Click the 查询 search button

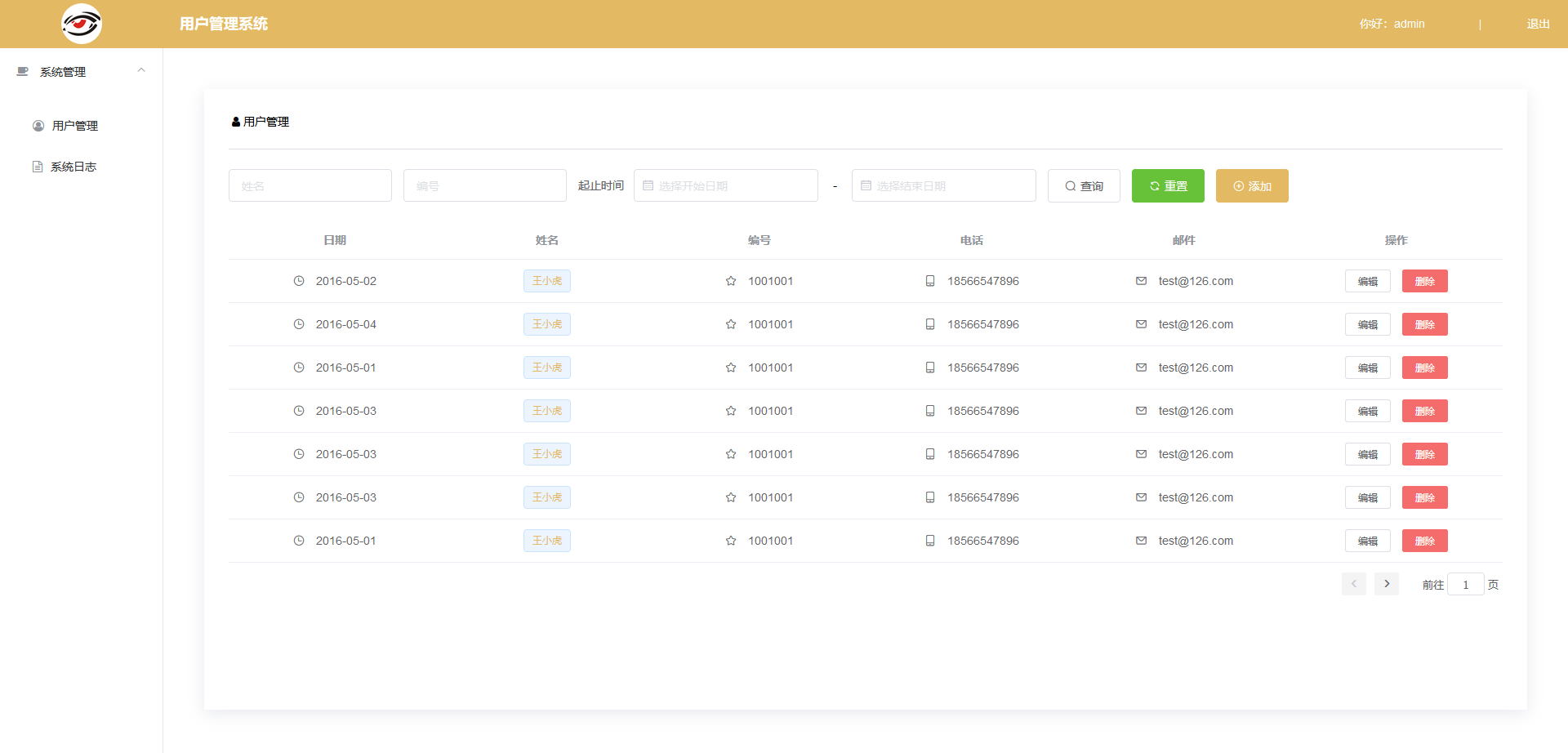[x=1084, y=186]
